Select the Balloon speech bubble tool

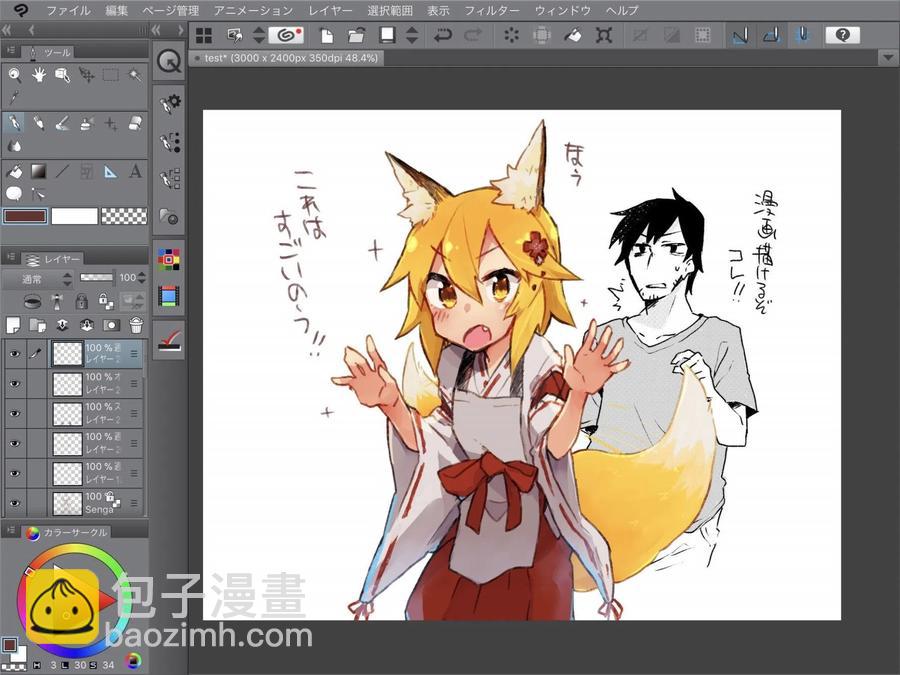tap(14, 193)
